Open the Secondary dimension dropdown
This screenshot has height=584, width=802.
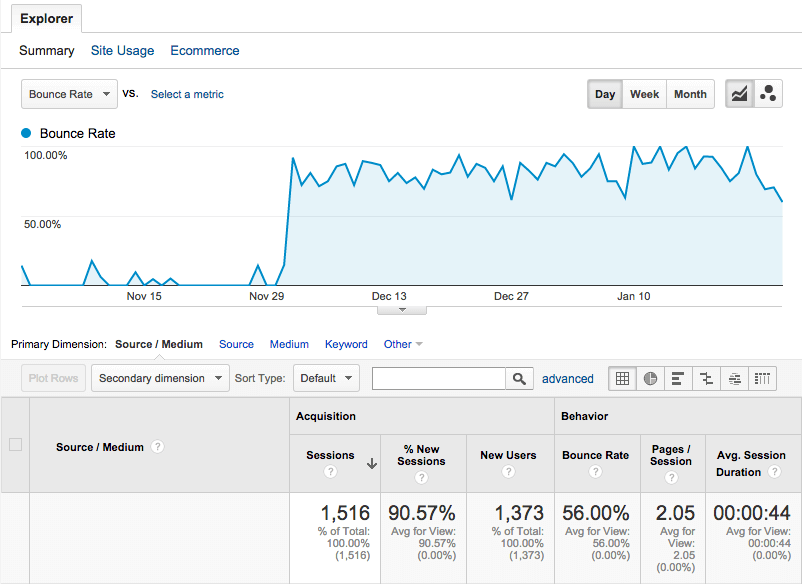pos(160,378)
